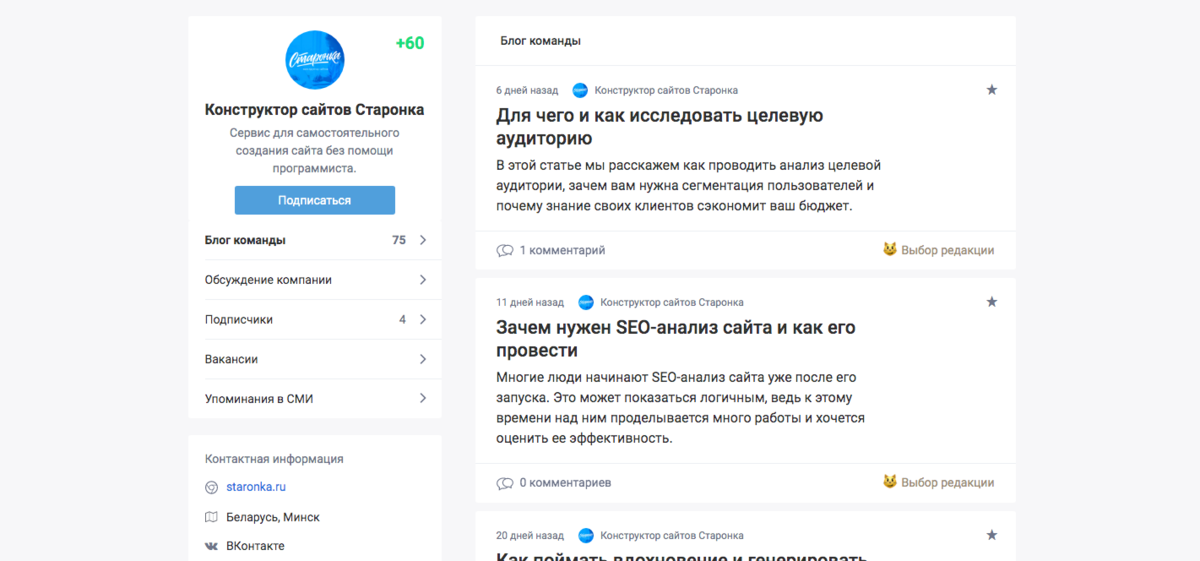The height and width of the screenshot is (561, 1200).
Task: Star the article posted 20 дней назад
Action: tap(992, 535)
